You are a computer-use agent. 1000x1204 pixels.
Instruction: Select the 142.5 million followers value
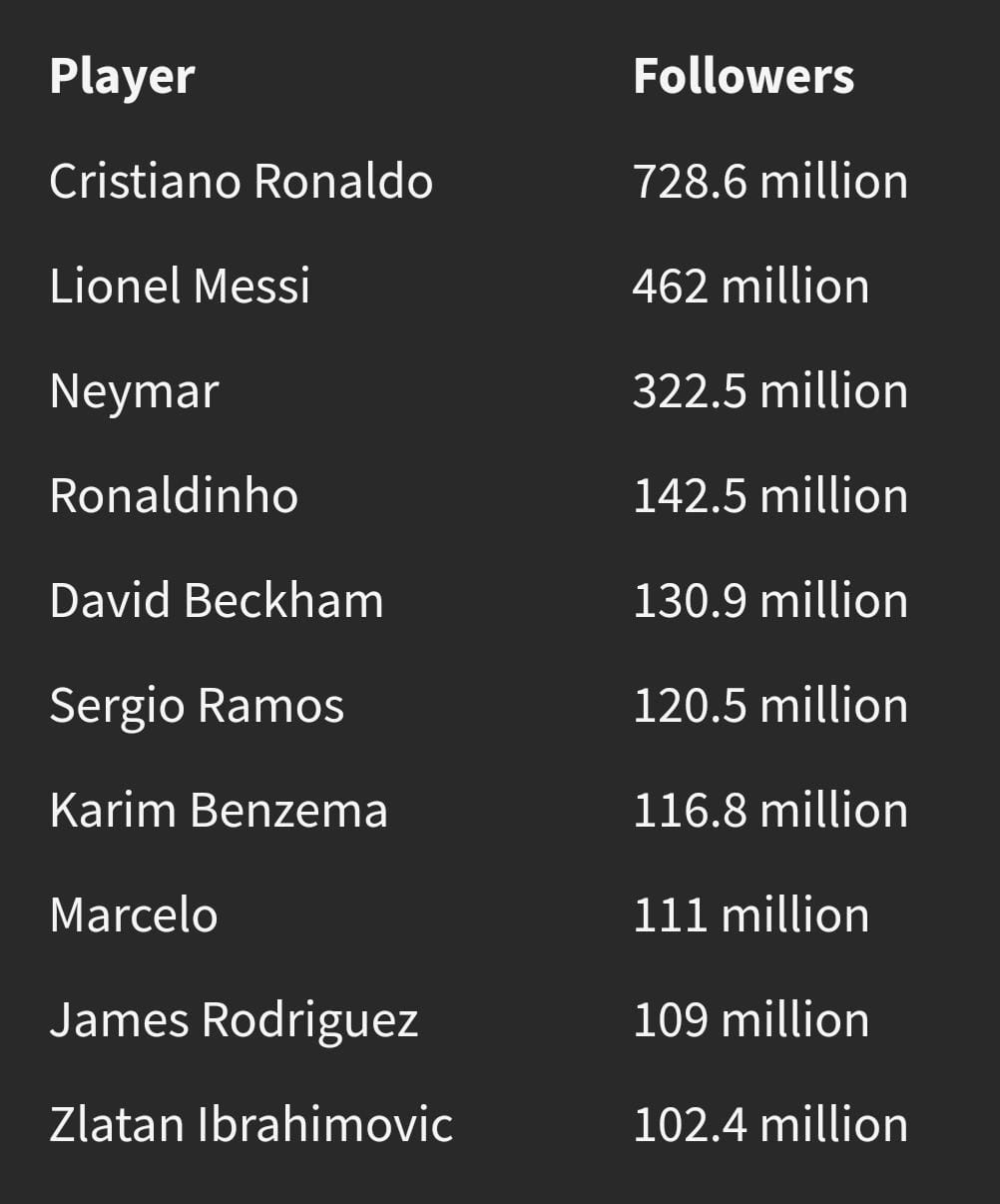770,496
